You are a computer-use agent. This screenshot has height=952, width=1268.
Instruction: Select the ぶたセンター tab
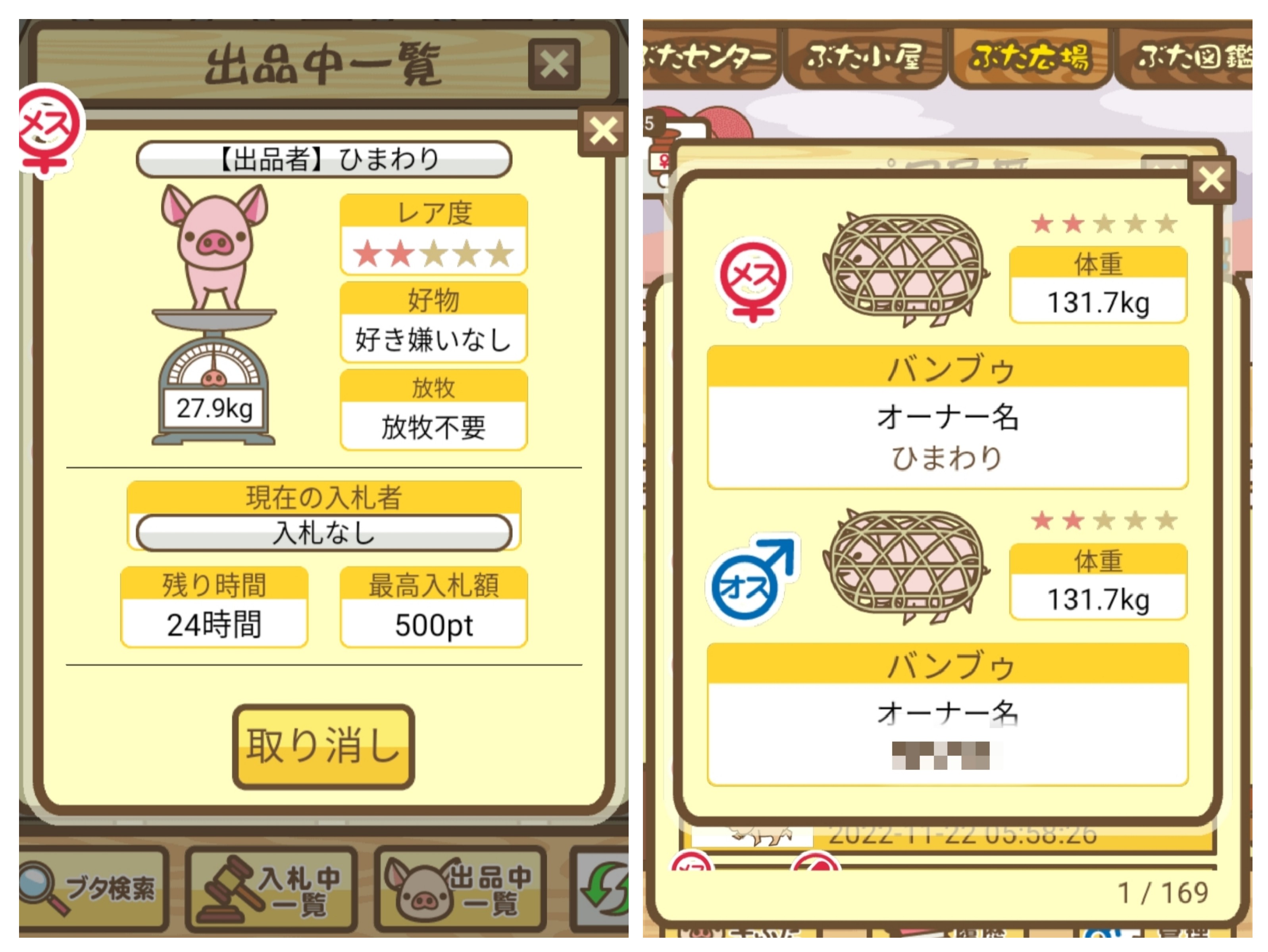(710, 57)
